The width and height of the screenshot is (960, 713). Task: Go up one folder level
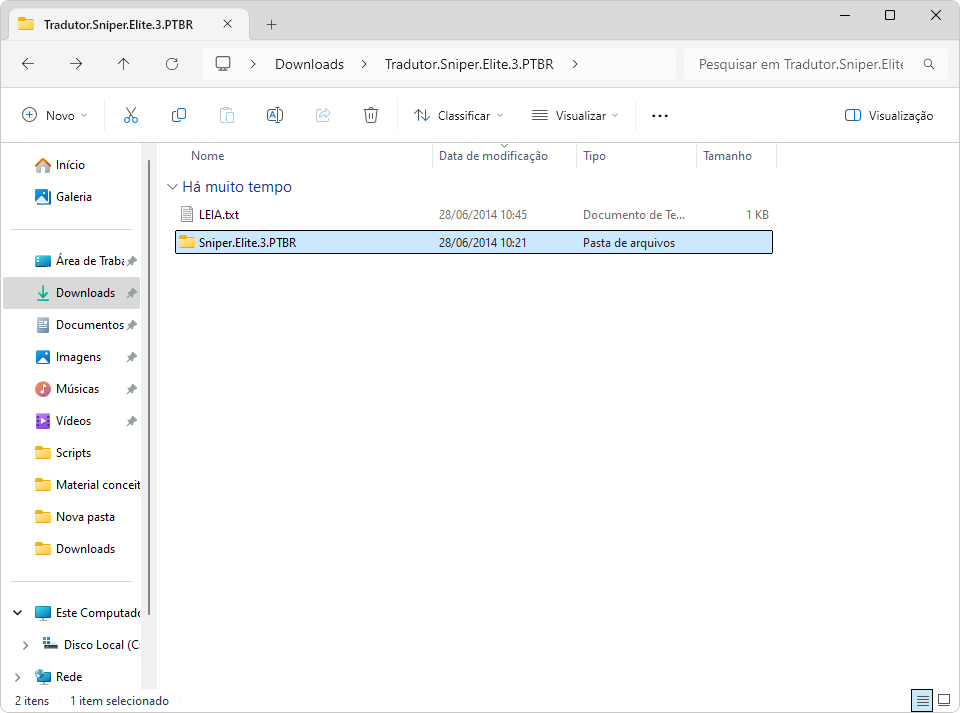(124, 64)
